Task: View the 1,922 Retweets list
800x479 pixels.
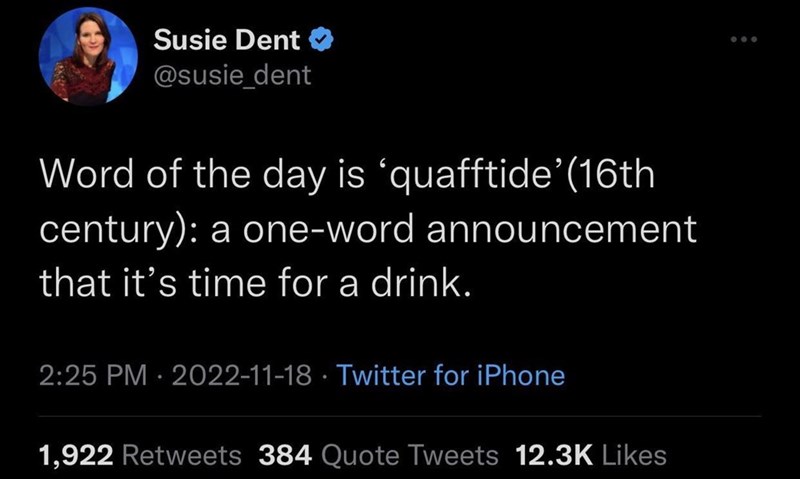Action: coord(139,455)
